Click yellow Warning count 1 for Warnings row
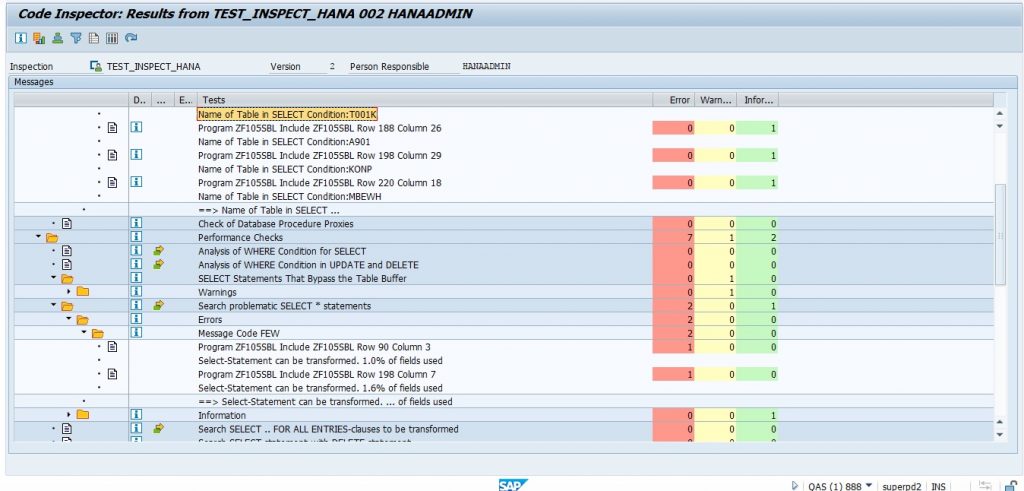 [x=715, y=292]
